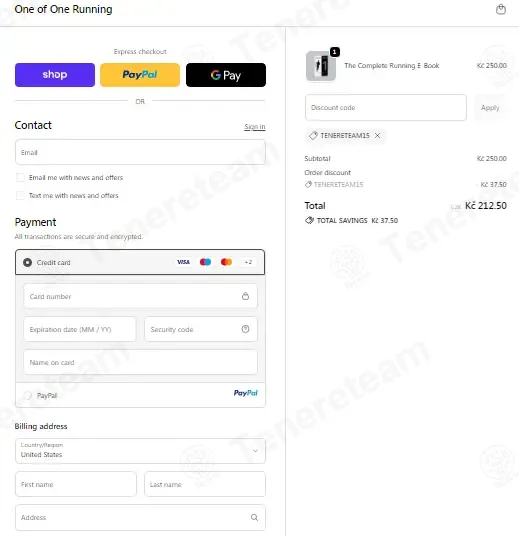Image resolution: width=519 pixels, height=536 pixels.
Task: Remove the TENERETEAM15 discount tag
Action: coord(377,136)
